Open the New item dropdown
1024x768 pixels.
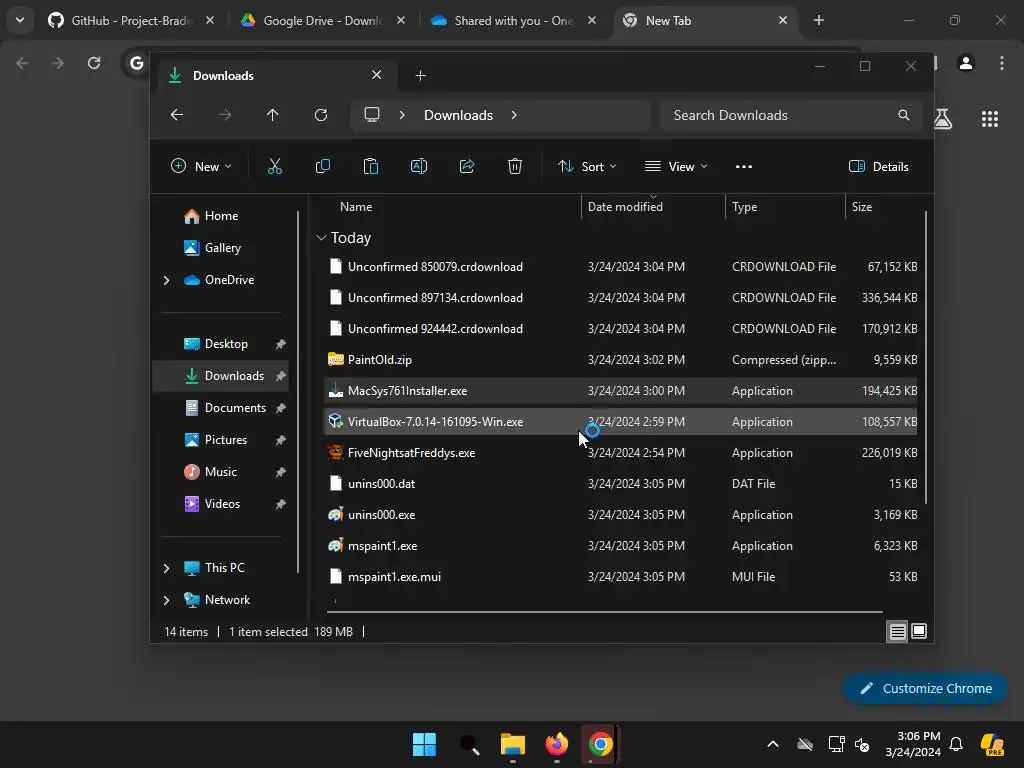[x=201, y=167]
